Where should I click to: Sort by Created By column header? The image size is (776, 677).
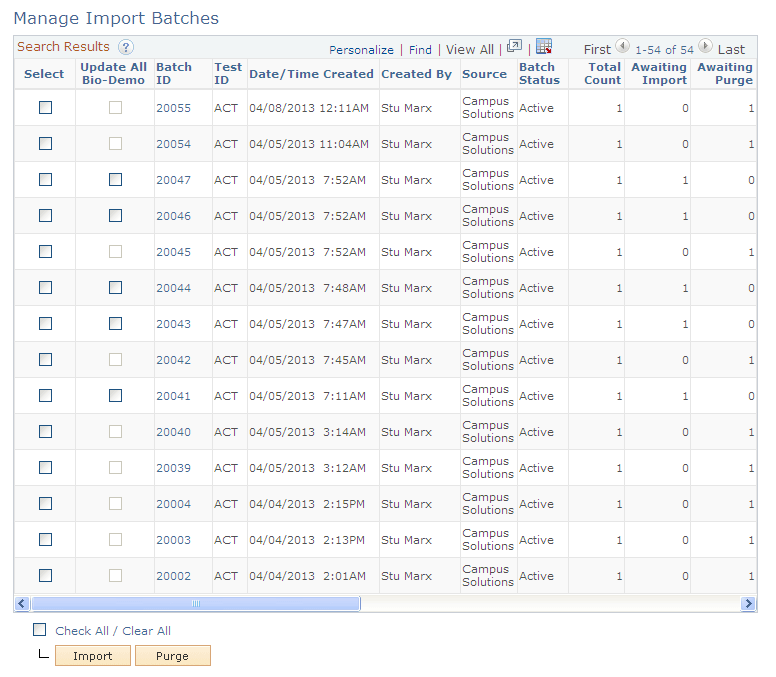point(416,74)
